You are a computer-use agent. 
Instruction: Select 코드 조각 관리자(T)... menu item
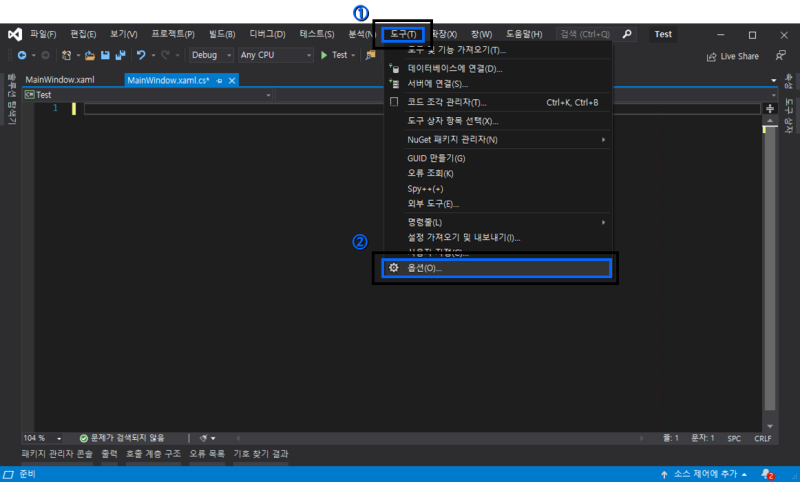pyautogui.click(x=497, y=102)
